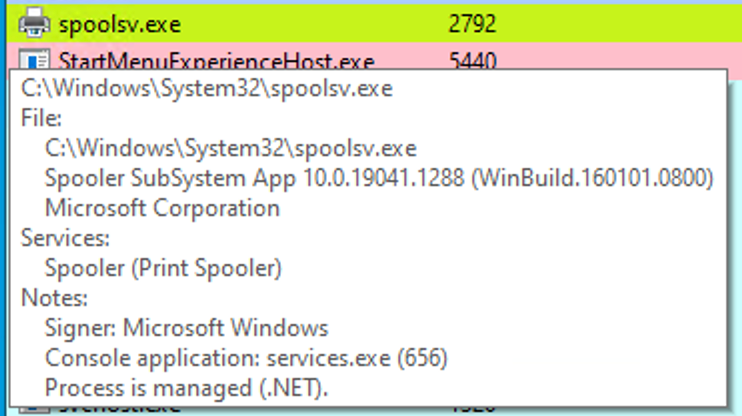The width and height of the screenshot is (742, 416).
Task: Click the "Notes:" heading in tooltip
Action: pos(55,298)
